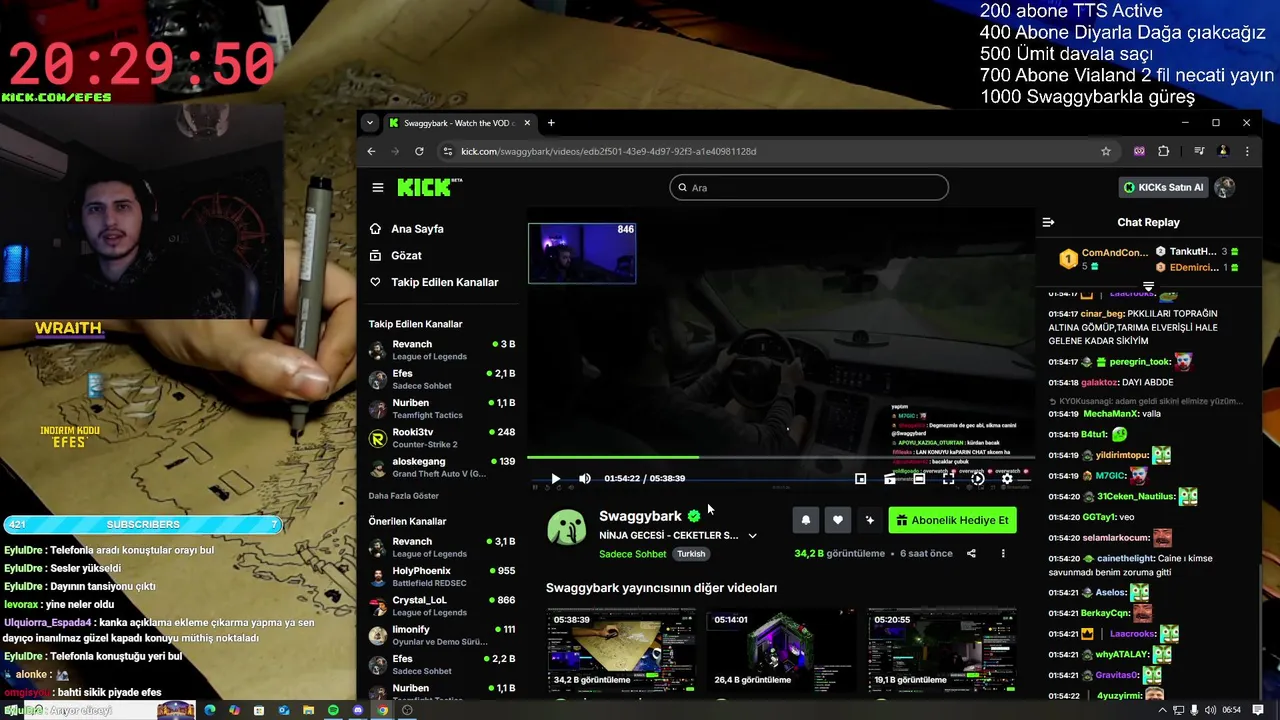Screen dimensions: 1280x720
Task: Open Crystal_LoL recommended channel
Action: 443,606
